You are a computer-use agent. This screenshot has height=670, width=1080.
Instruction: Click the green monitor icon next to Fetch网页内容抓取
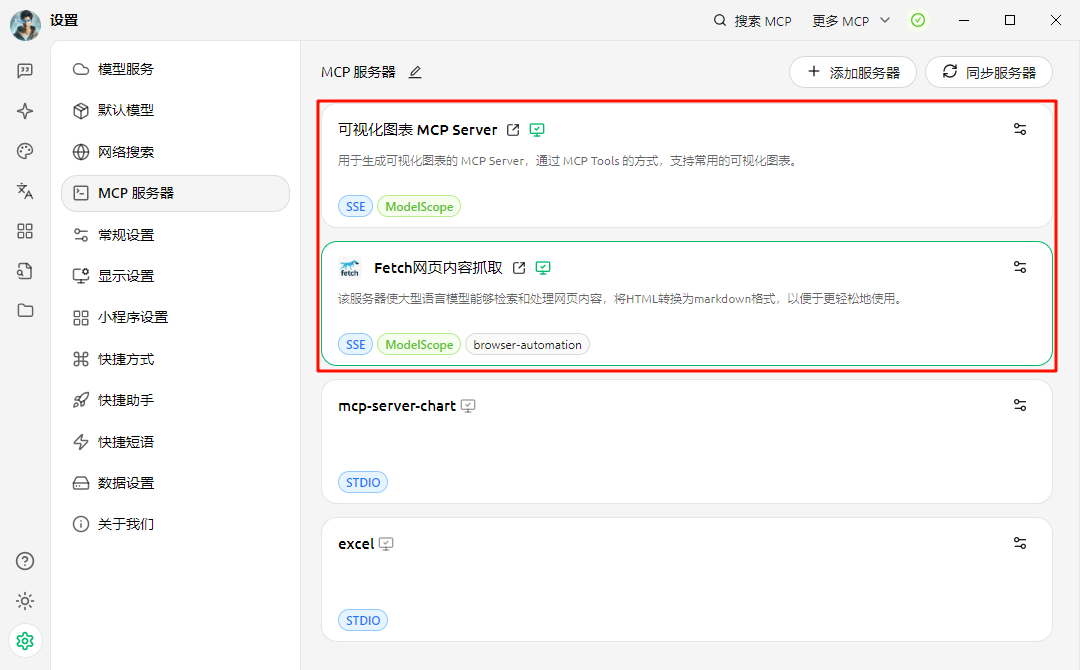tap(543, 267)
